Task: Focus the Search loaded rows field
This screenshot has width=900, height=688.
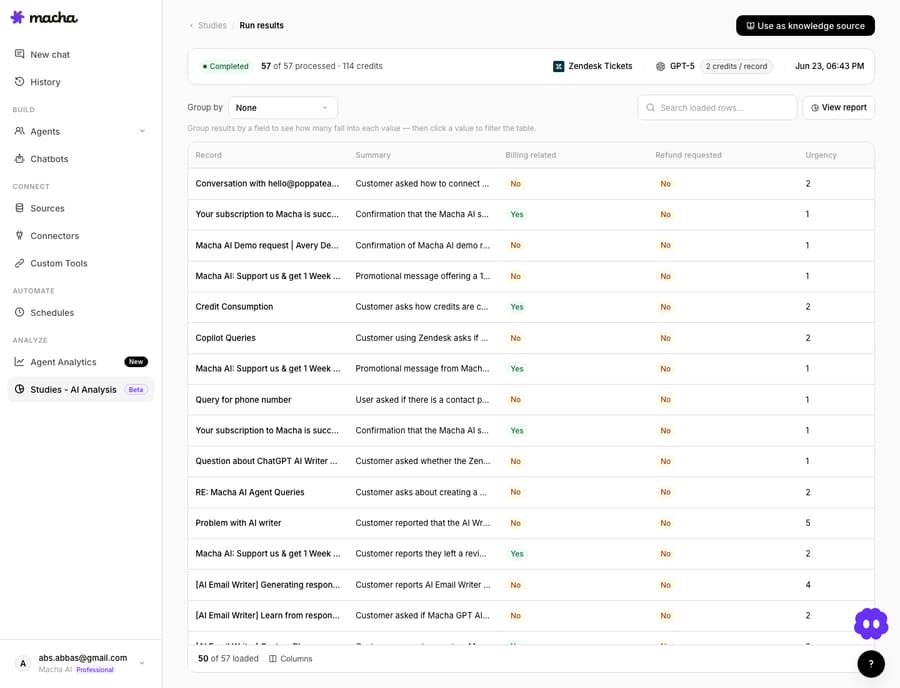Action: point(717,108)
